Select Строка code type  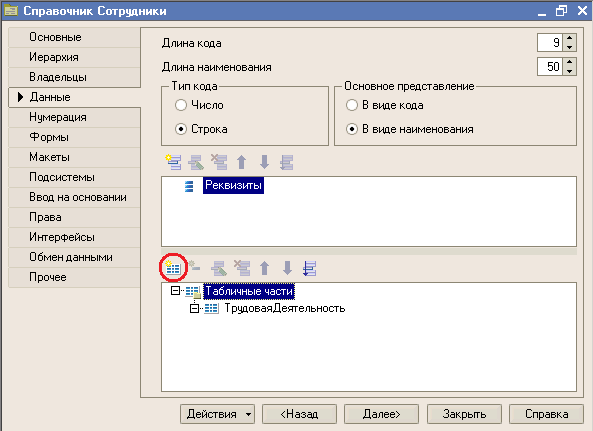click(181, 129)
